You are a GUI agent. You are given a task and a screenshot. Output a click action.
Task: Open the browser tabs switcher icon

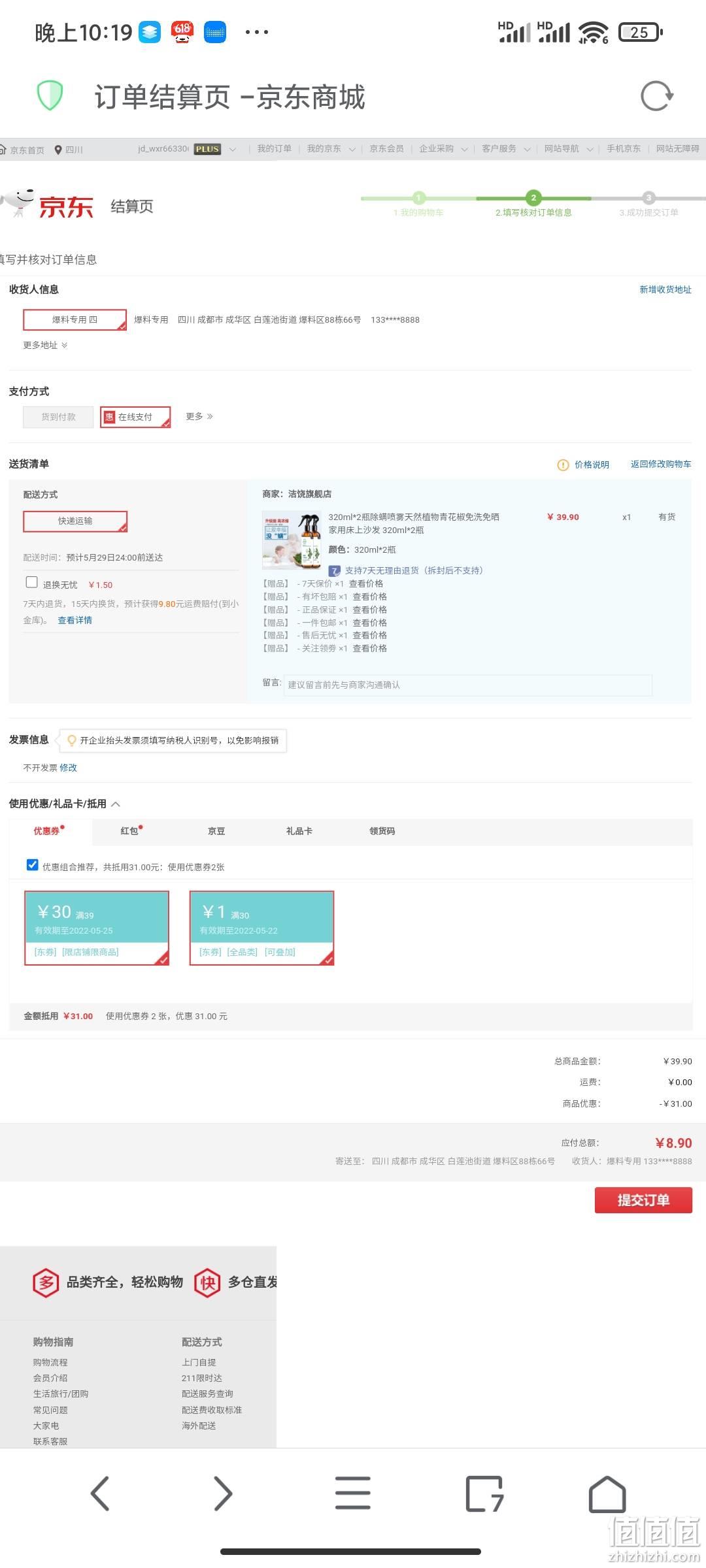[484, 1494]
